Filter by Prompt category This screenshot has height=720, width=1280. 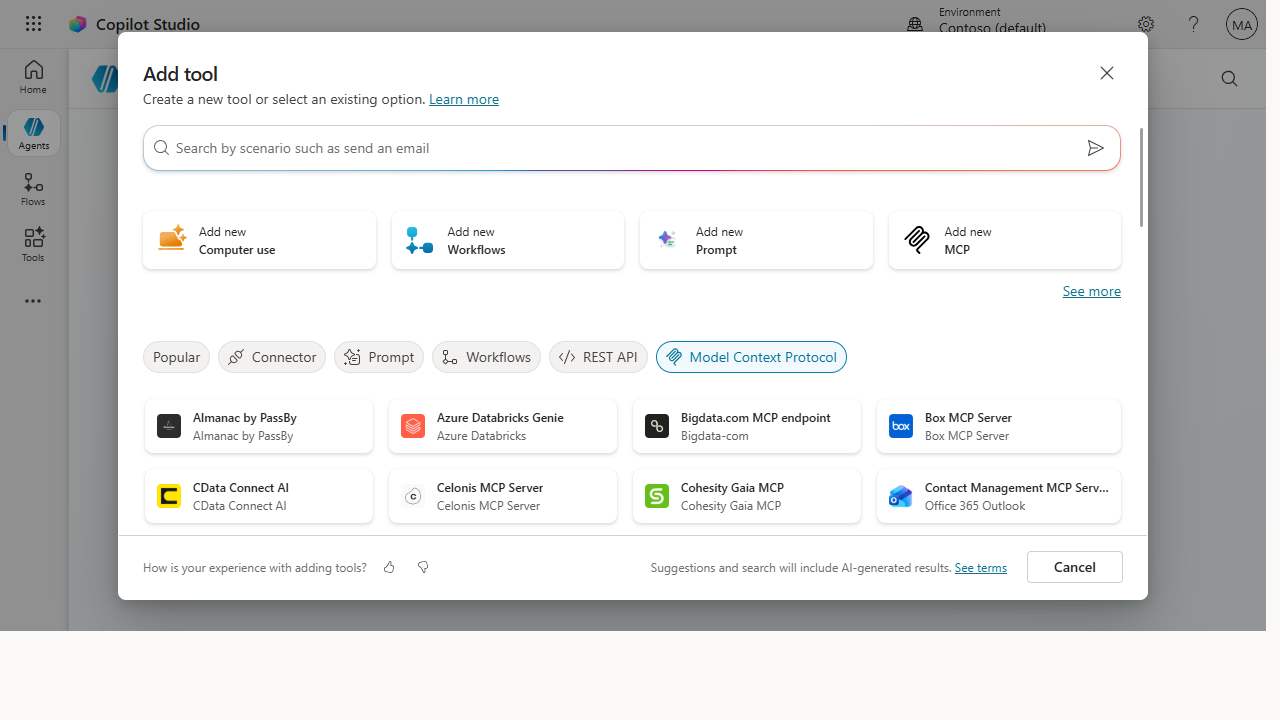click(379, 357)
